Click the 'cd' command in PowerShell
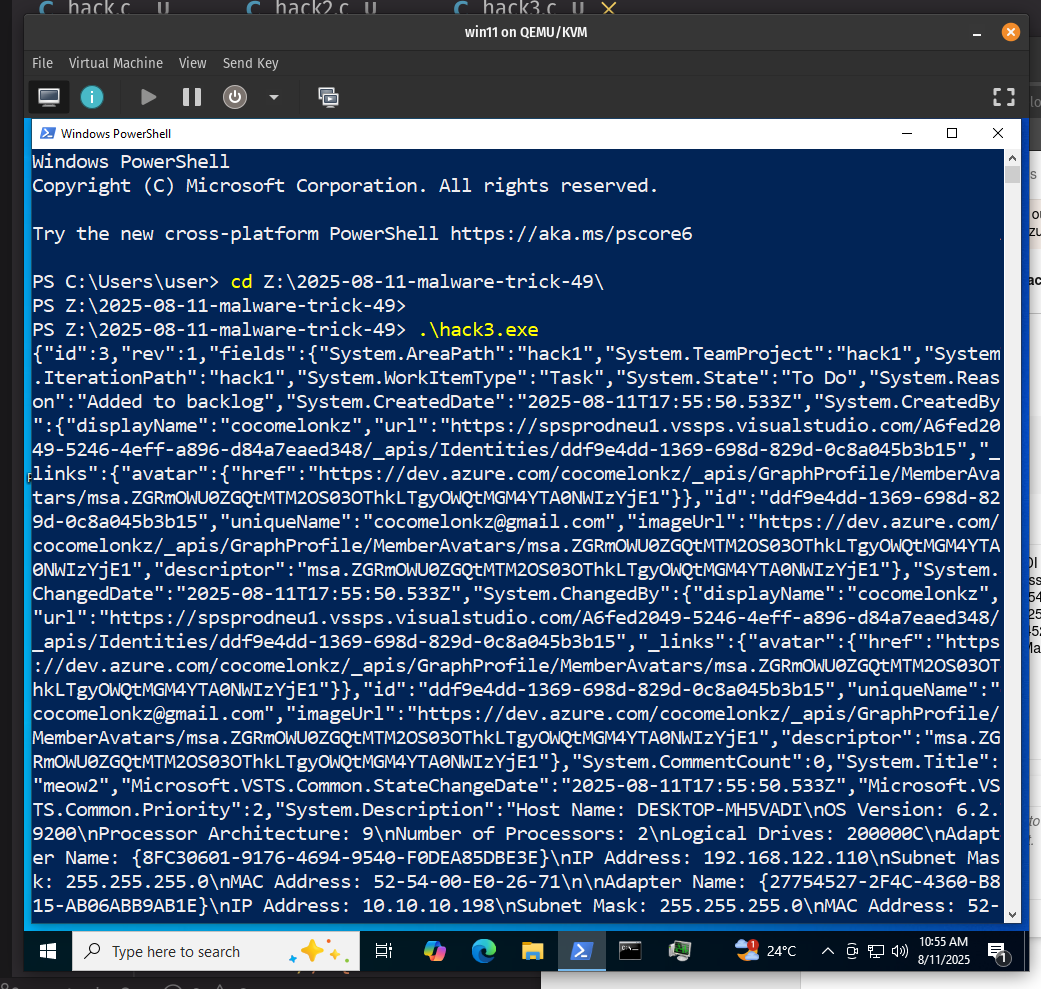 click(x=241, y=281)
